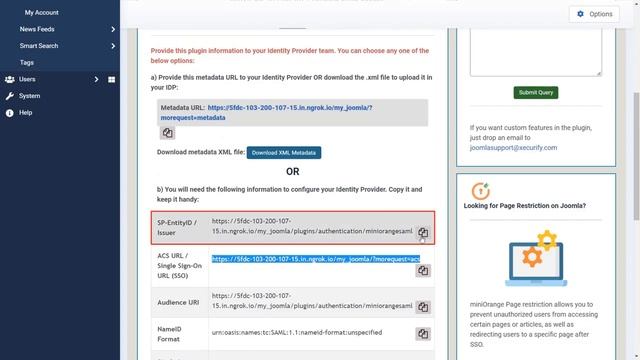Image resolution: width=640 pixels, height=360 pixels.
Task: Open Tags menu item
Action: click(x=27, y=63)
